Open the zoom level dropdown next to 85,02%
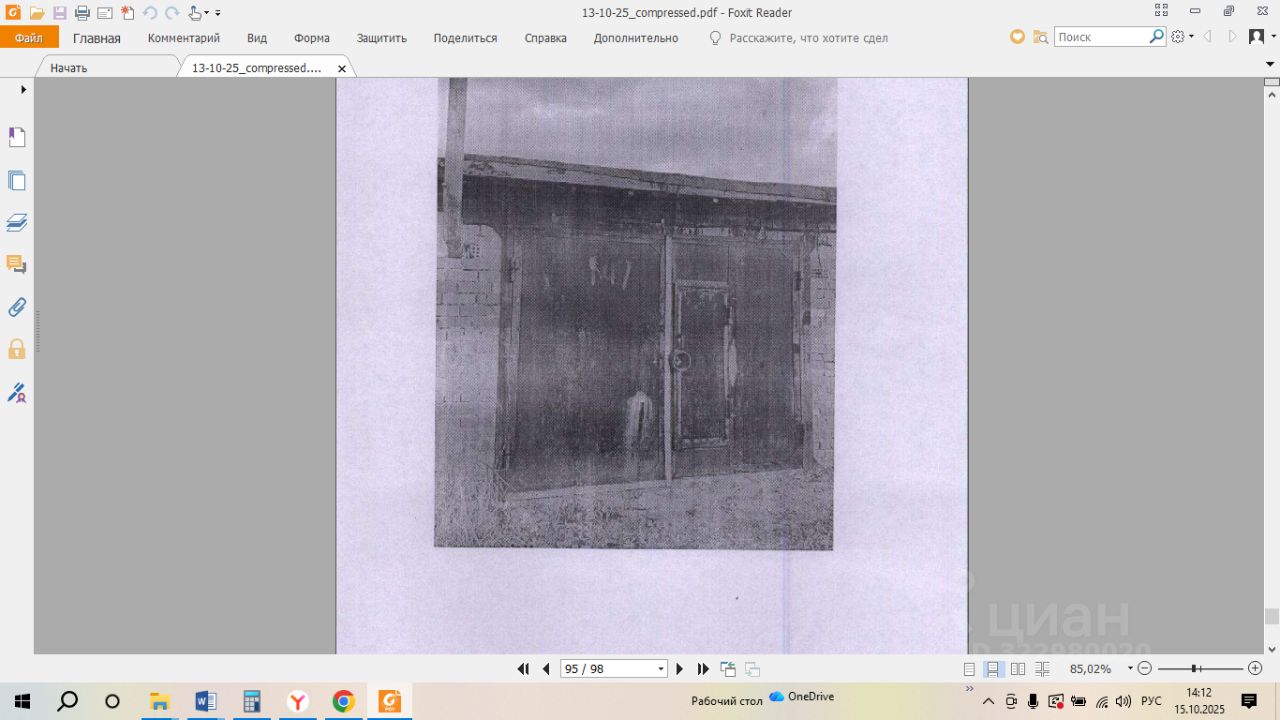The width and height of the screenshot is (1280, 720). coord(1130,669)
